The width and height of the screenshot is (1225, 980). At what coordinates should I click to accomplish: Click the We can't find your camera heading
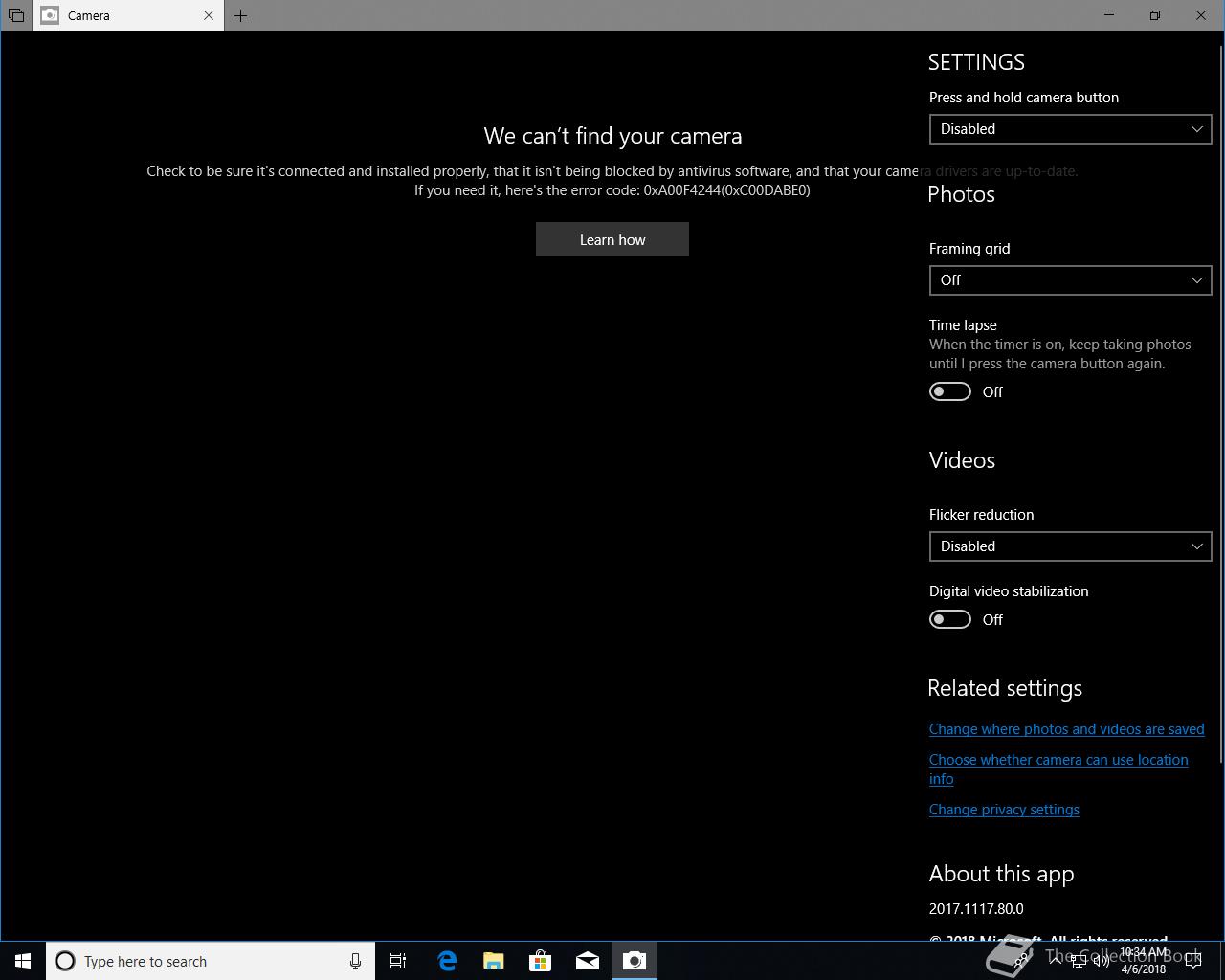pyautogui.click(x=612, y=136)
